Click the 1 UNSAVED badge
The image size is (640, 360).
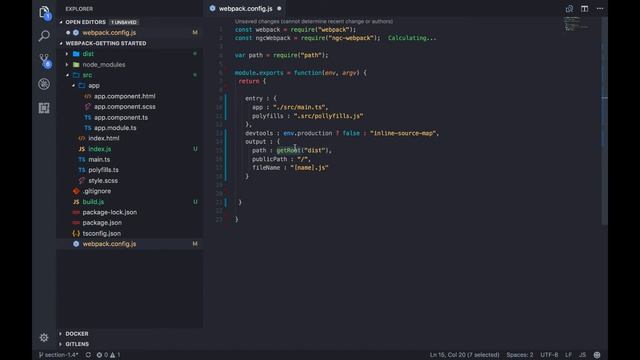point(124,22)
